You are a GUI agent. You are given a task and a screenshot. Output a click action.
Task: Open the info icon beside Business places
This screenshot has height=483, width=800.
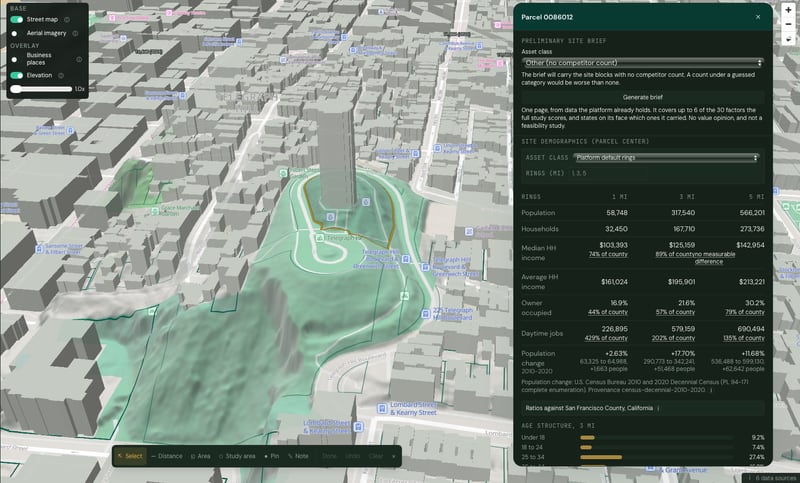click(x=79, y=59)
